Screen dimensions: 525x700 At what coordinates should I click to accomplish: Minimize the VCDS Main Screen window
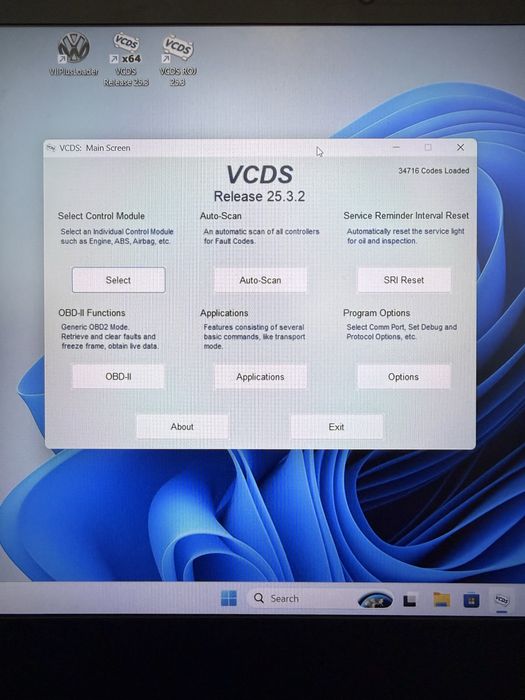[396, 147]
